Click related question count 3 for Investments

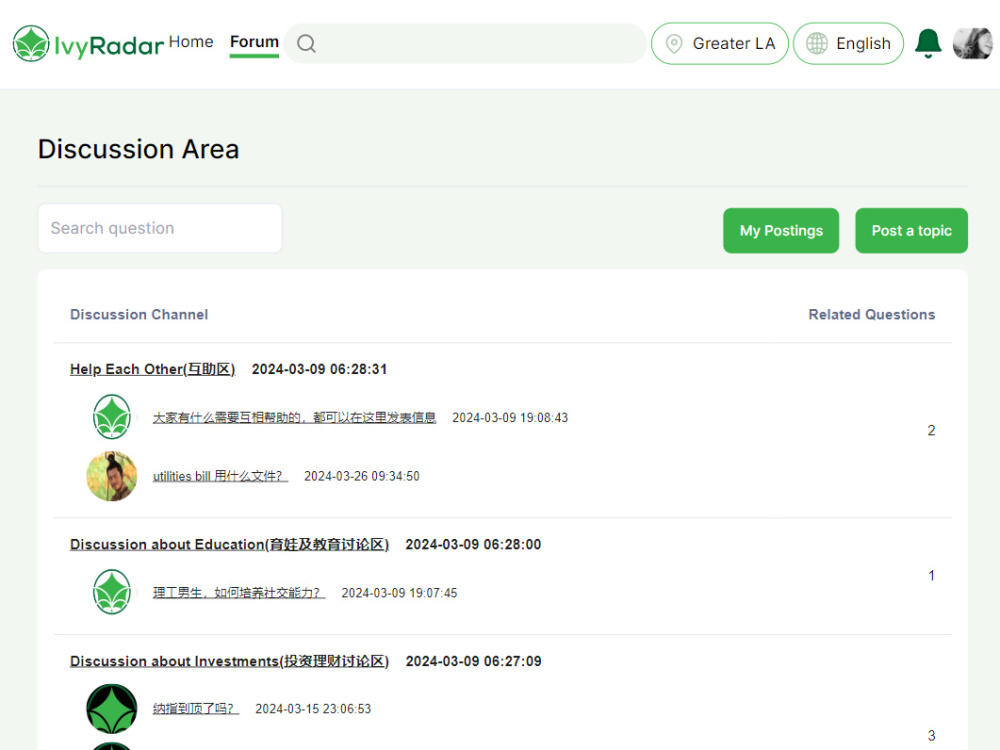click(931, 735)
